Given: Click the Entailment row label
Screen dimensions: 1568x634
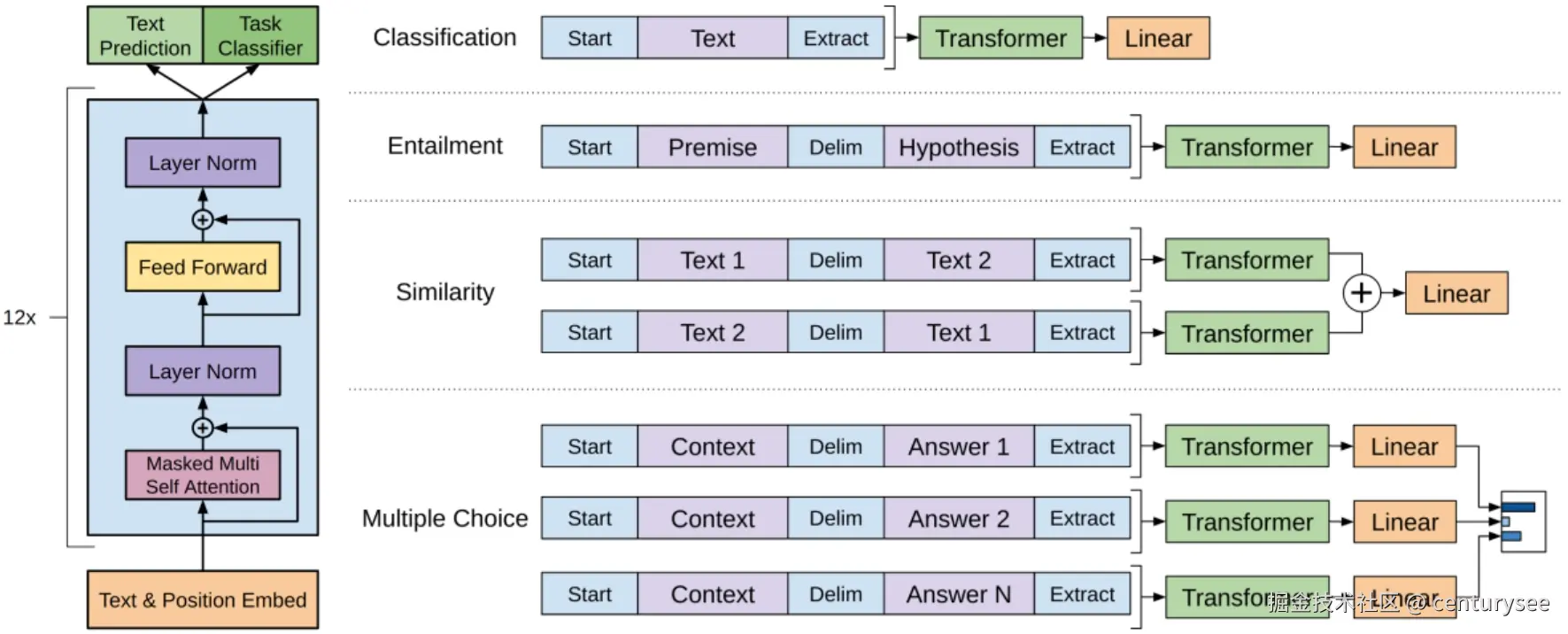Looking at the screenshot, I should (x=444, y=146).
